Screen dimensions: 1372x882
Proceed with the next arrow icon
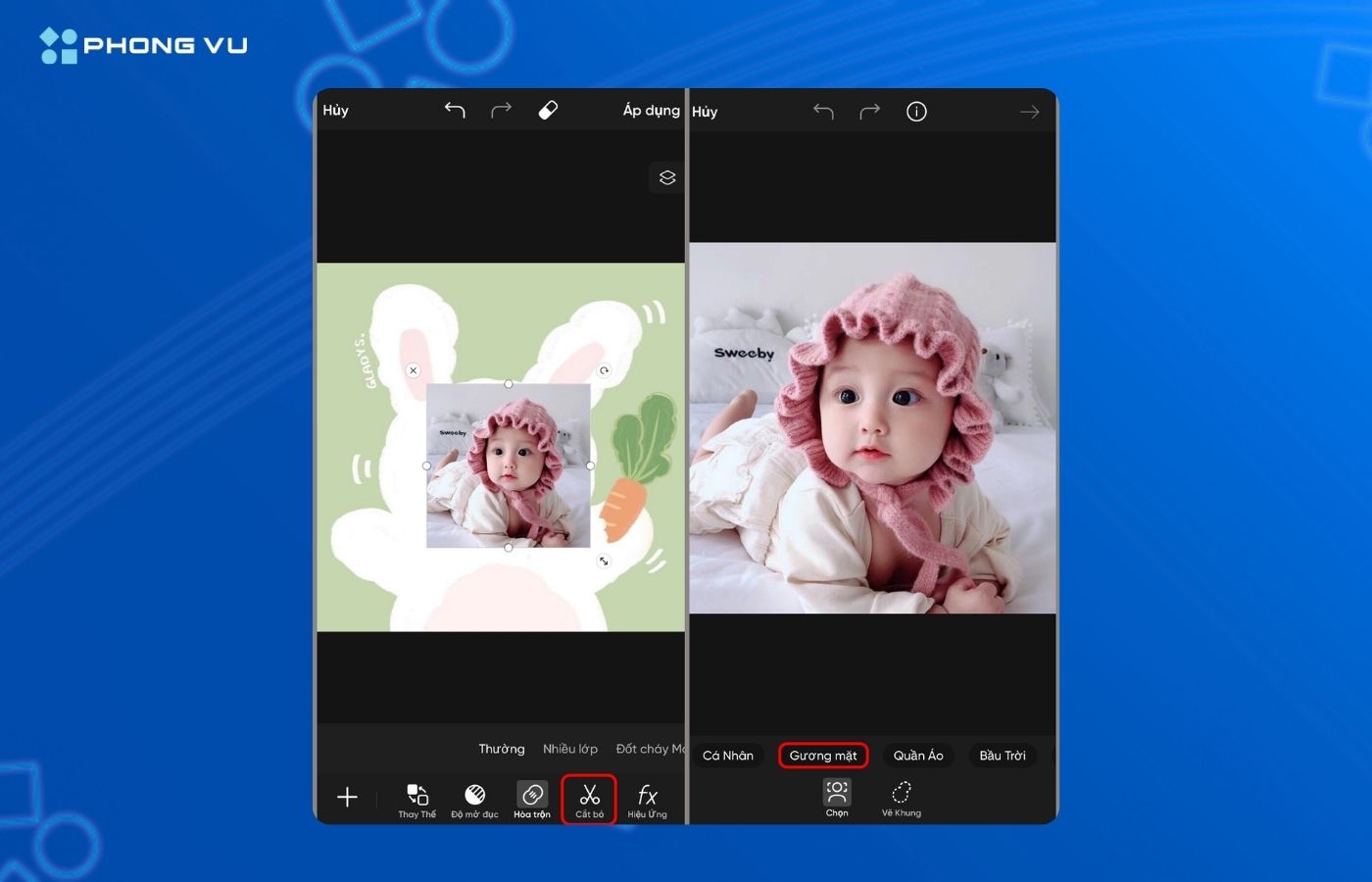(1029, 112)
